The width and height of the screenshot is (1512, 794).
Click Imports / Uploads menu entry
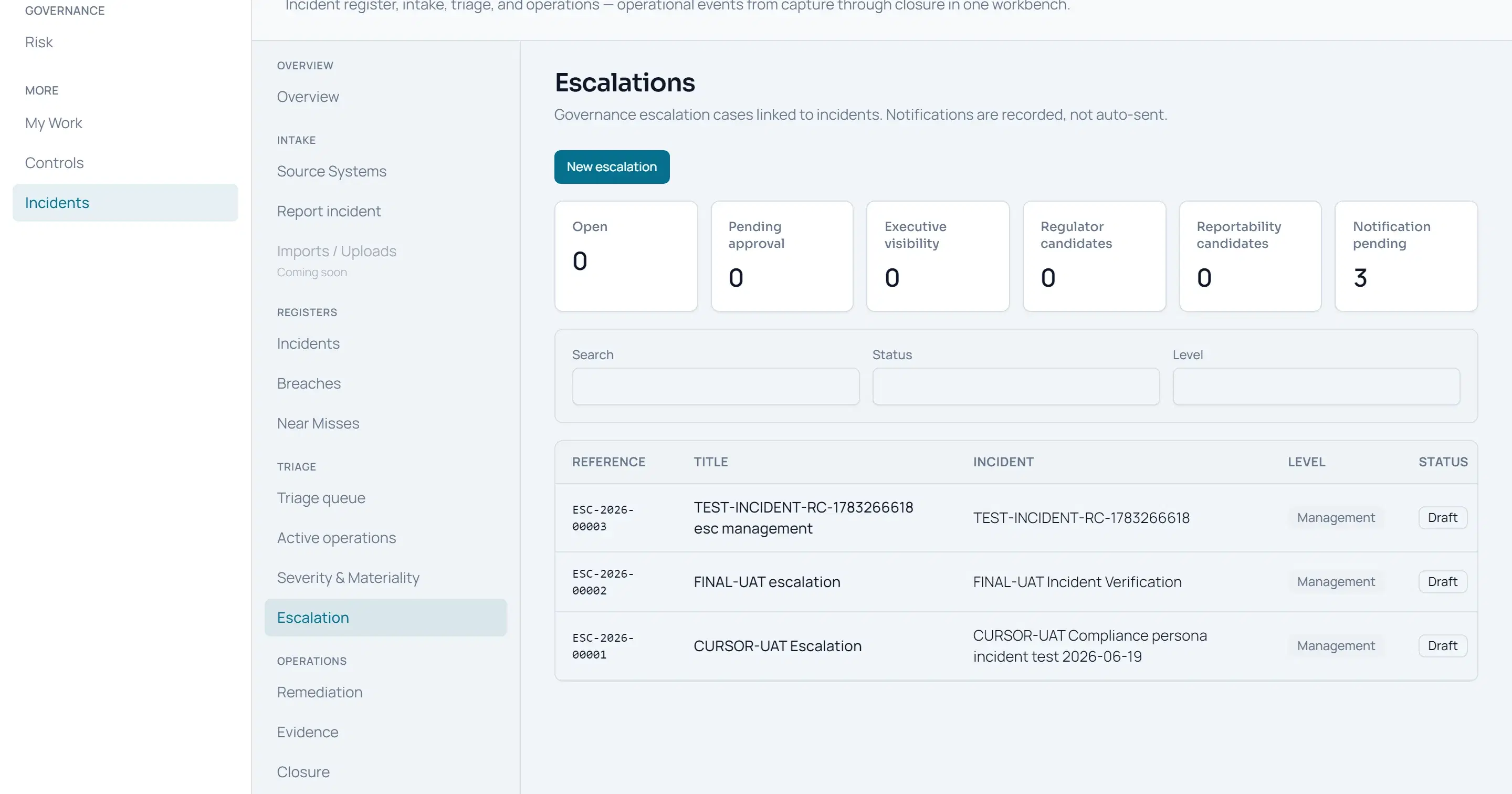tap(337, 252)
